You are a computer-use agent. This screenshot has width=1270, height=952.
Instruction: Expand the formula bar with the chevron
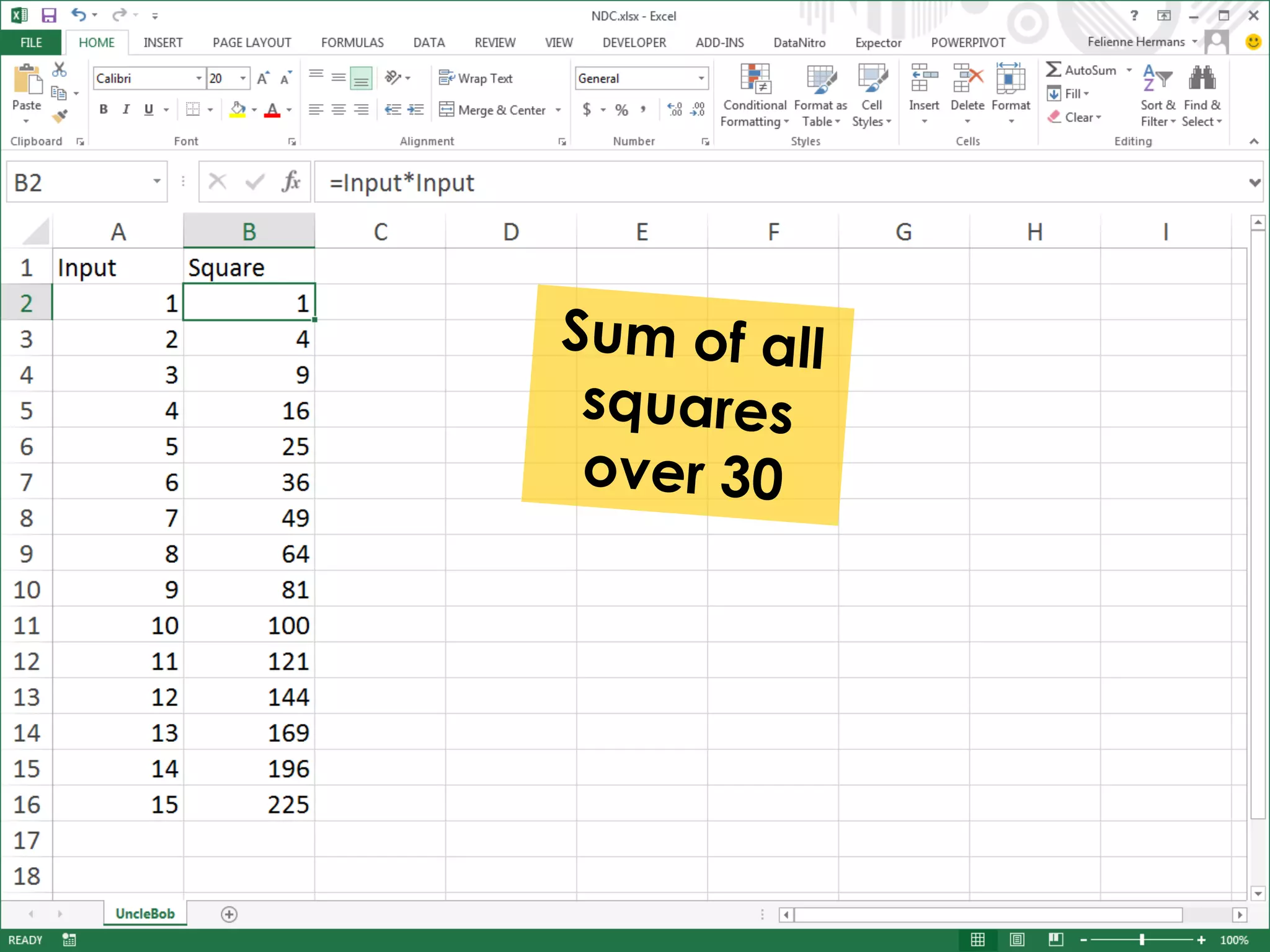pos(1254,182)
